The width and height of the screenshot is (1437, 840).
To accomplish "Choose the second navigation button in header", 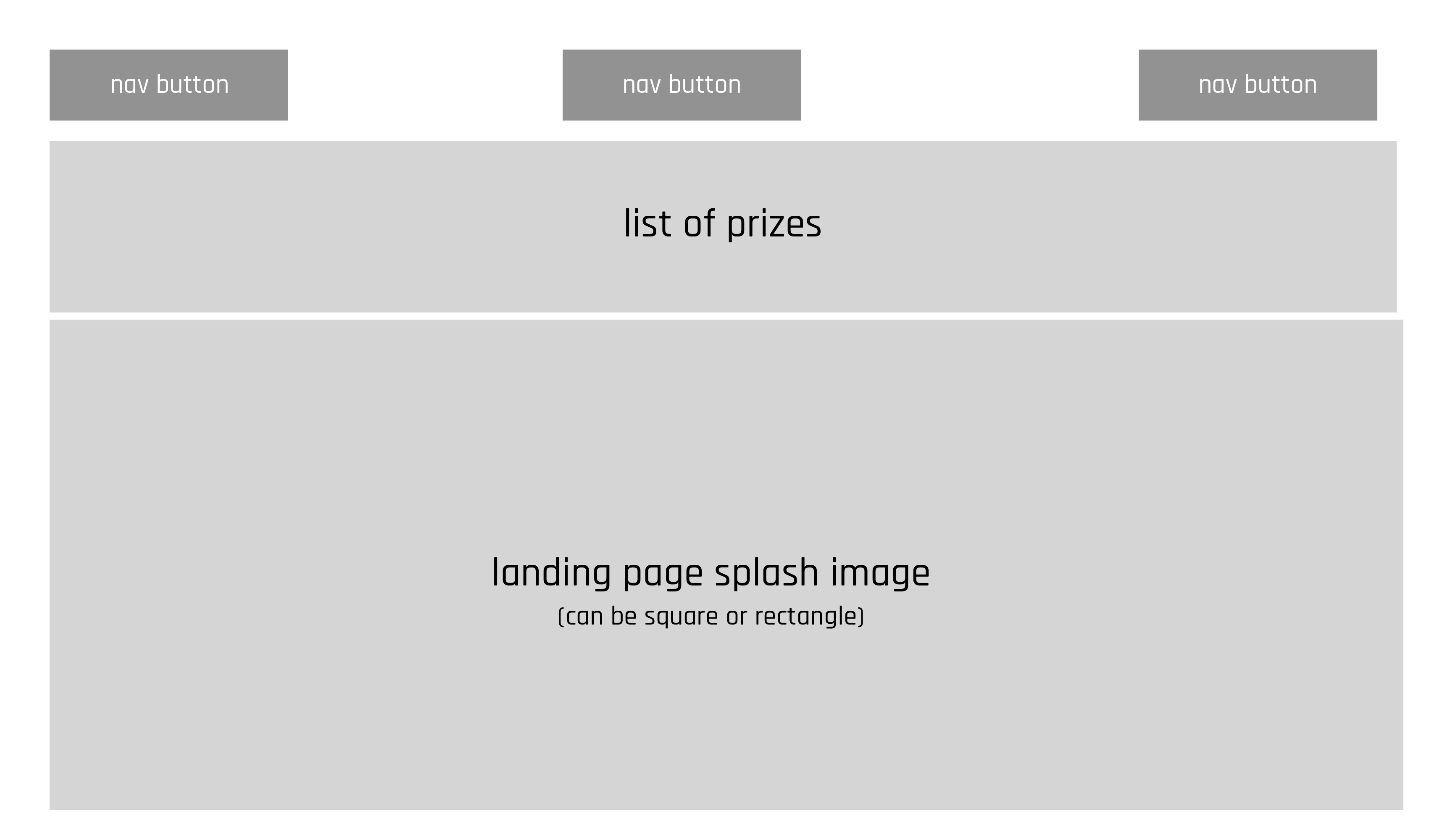I will point(682,85).
